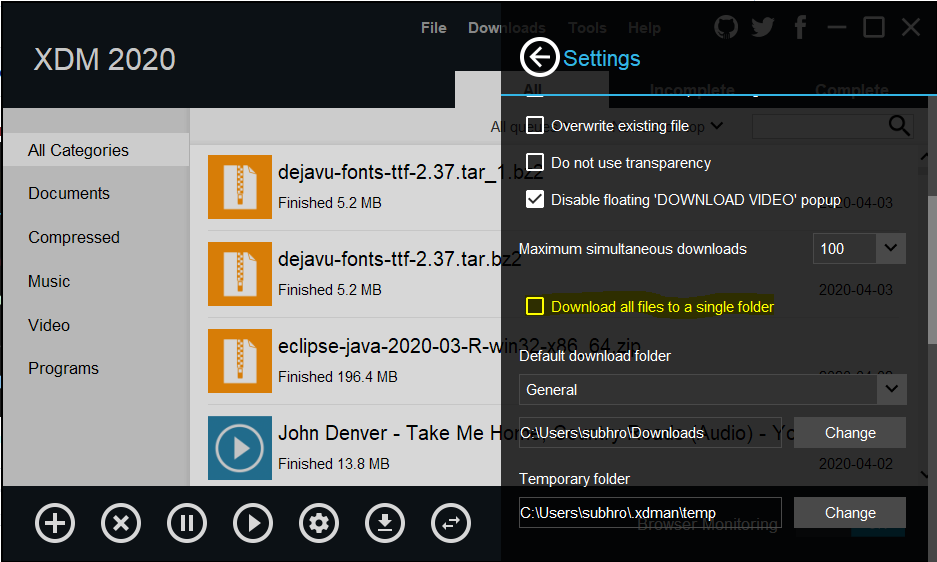Open settings via gear icon
Image resolution: width=937 pixels, height=562 pixels.
click(319, 523)
